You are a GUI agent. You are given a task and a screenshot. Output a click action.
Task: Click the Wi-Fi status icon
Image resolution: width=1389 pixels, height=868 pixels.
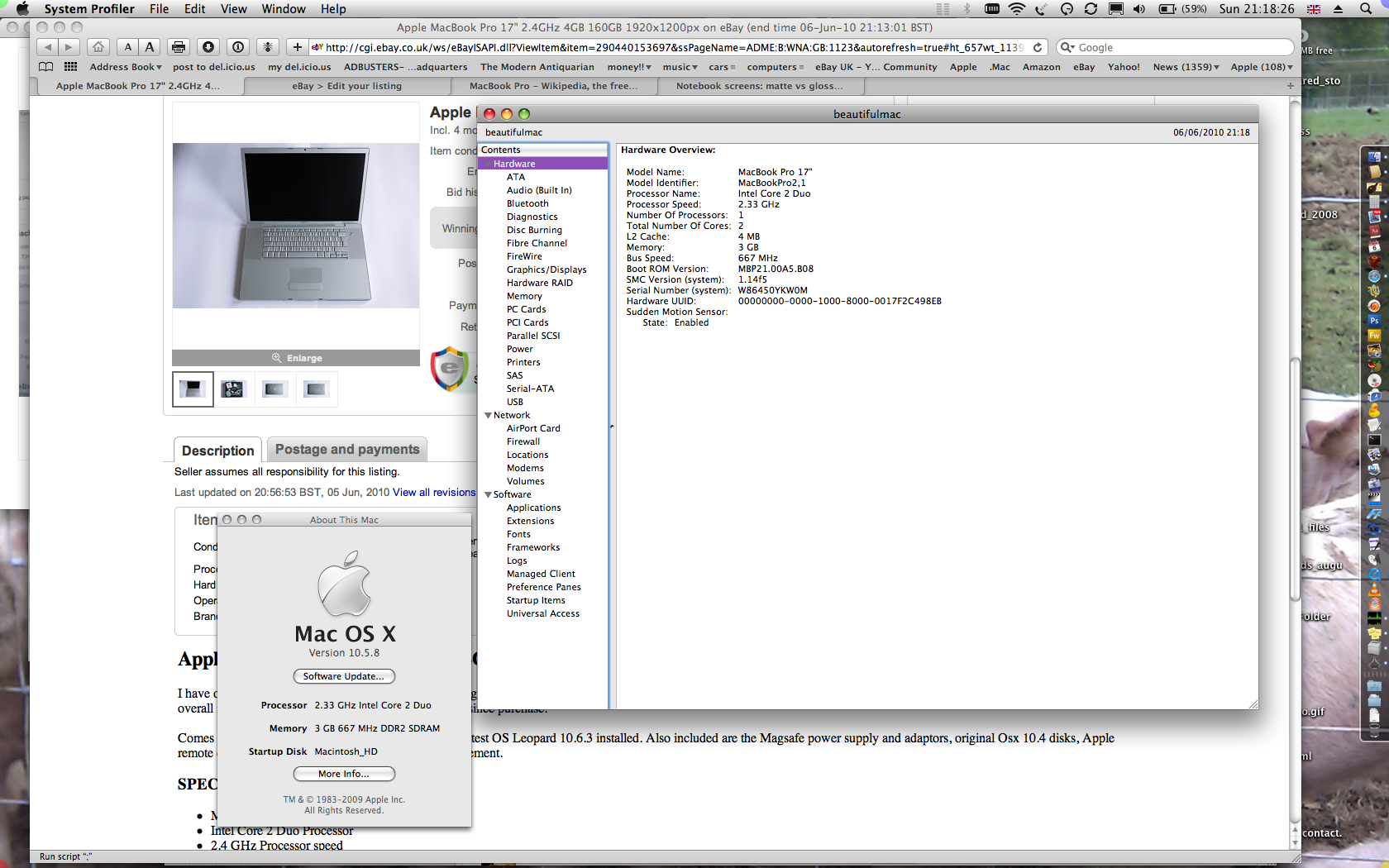coord(1017,9)
